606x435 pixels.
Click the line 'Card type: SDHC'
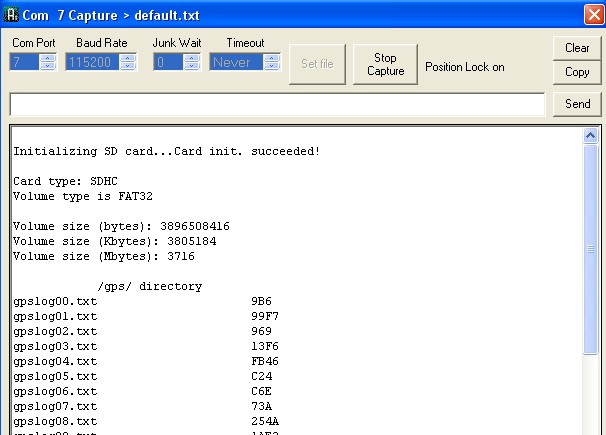(65, 181)
